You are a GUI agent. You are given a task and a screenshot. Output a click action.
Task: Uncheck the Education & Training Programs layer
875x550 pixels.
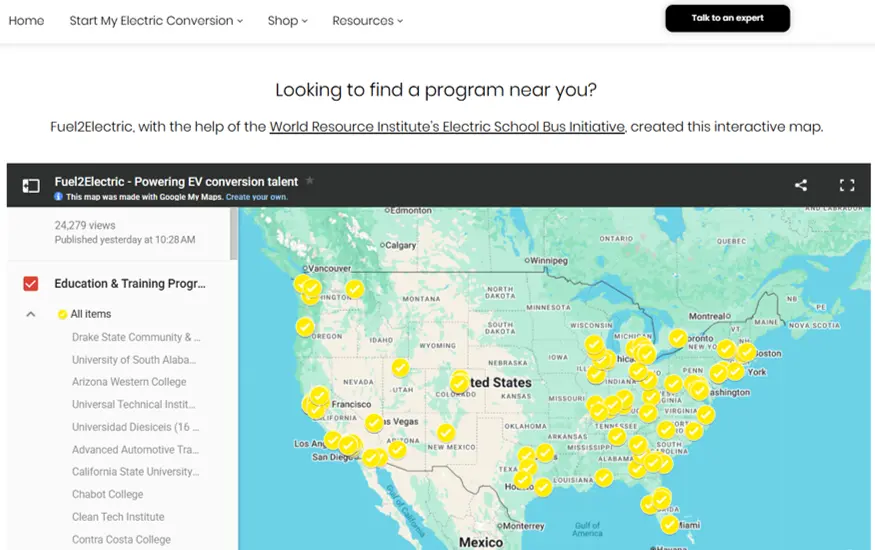click(x=31, y=284)
